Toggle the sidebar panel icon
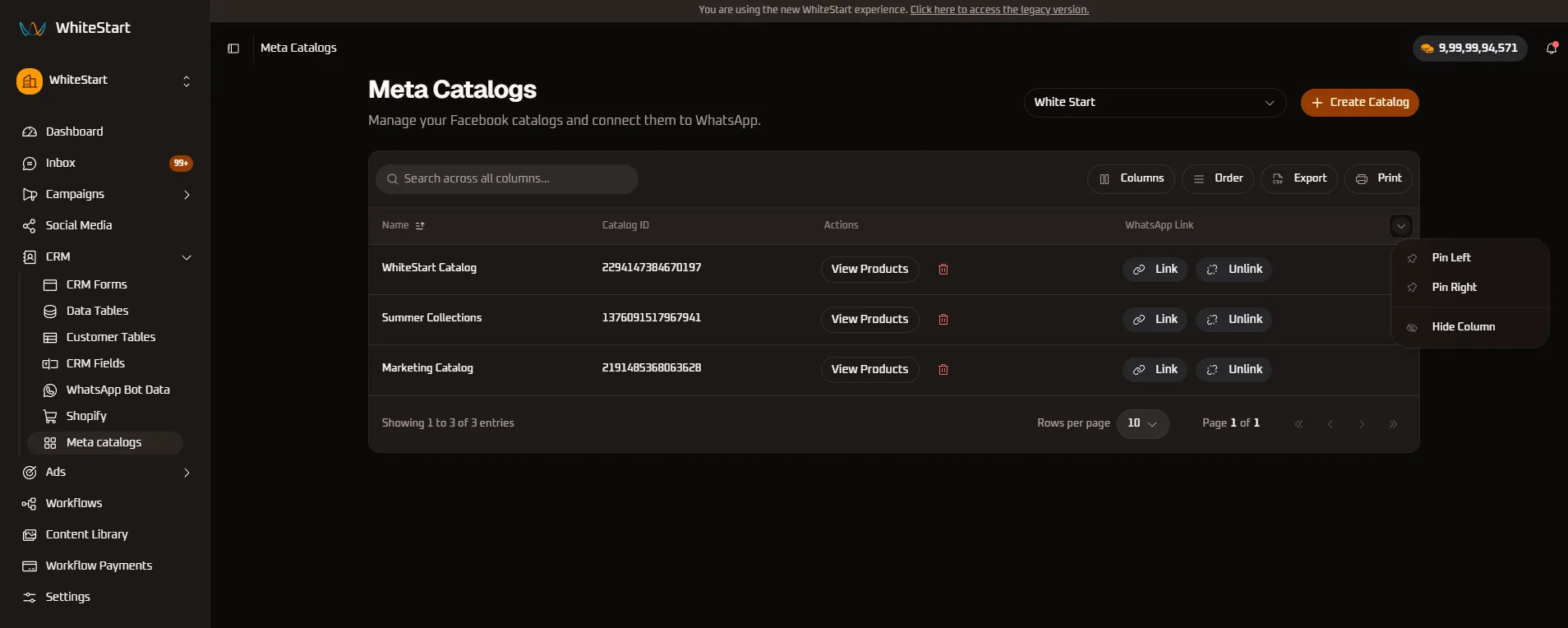Image resolution: width=1568 pixels, height=628 pixels. (x=233, y=48)
